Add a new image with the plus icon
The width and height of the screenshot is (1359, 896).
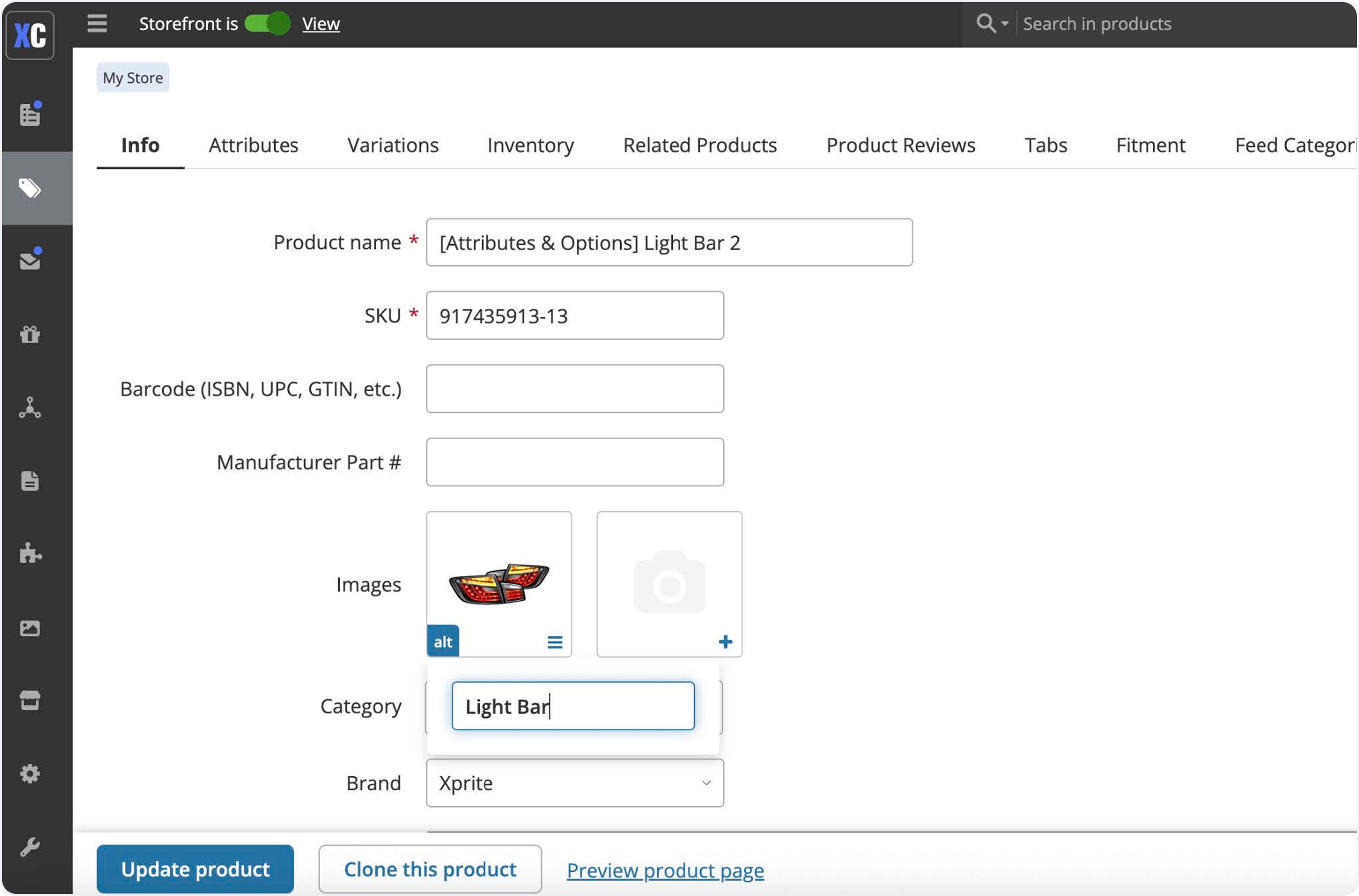724,642
